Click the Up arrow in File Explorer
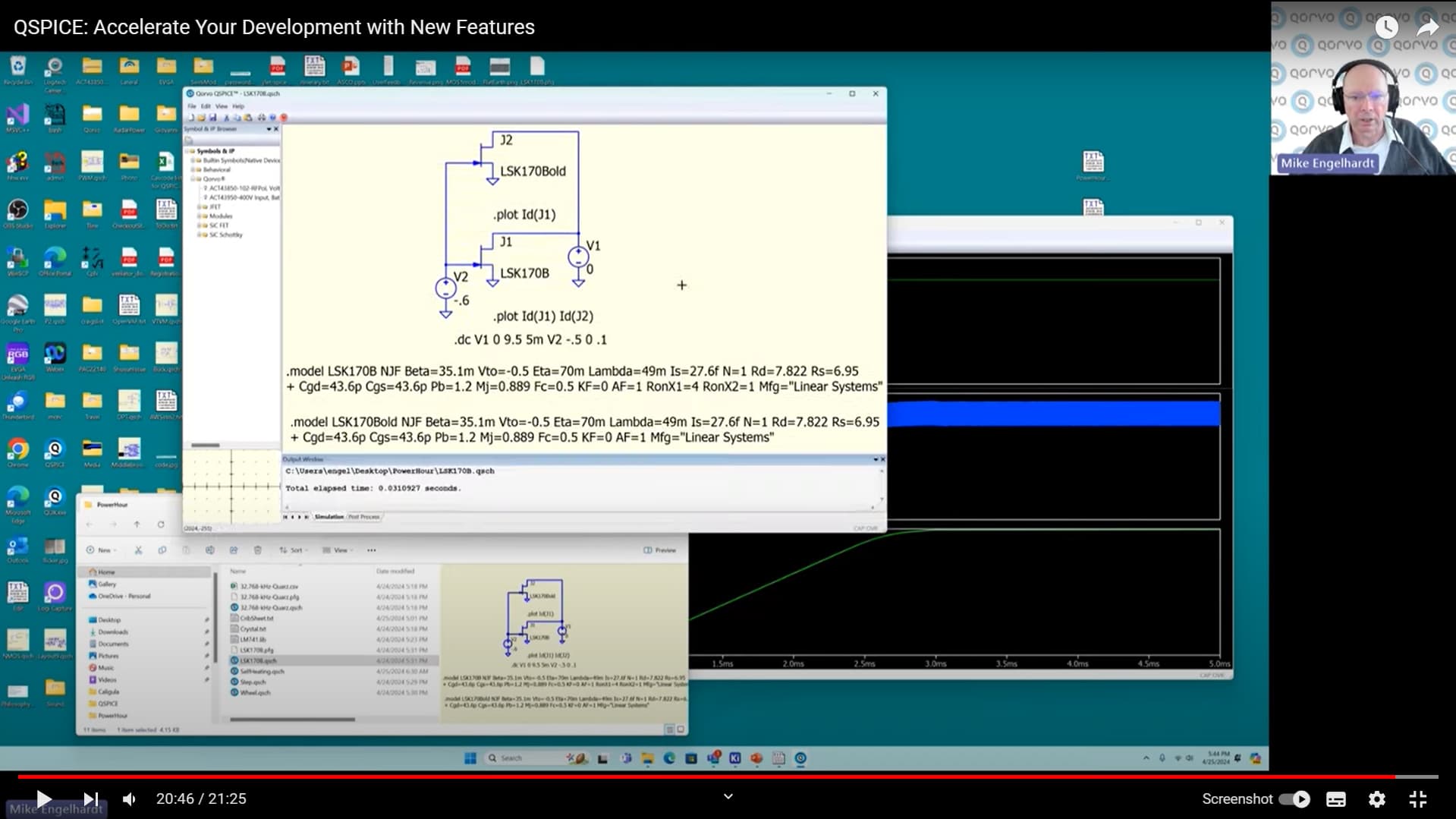This screenshot has width=1456, height=819. (x=137, y=524)
